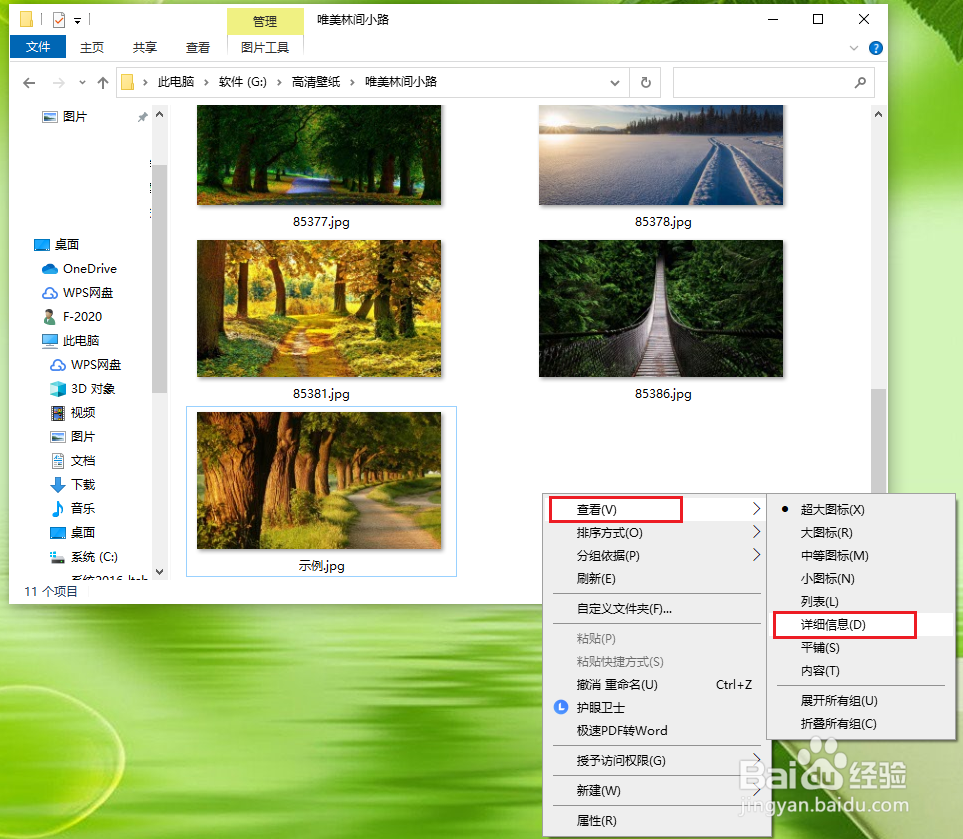Viewport: 963px width, 839px height.
Task: Choose 刷新(E) in context menu
Action: coord(657,579)
